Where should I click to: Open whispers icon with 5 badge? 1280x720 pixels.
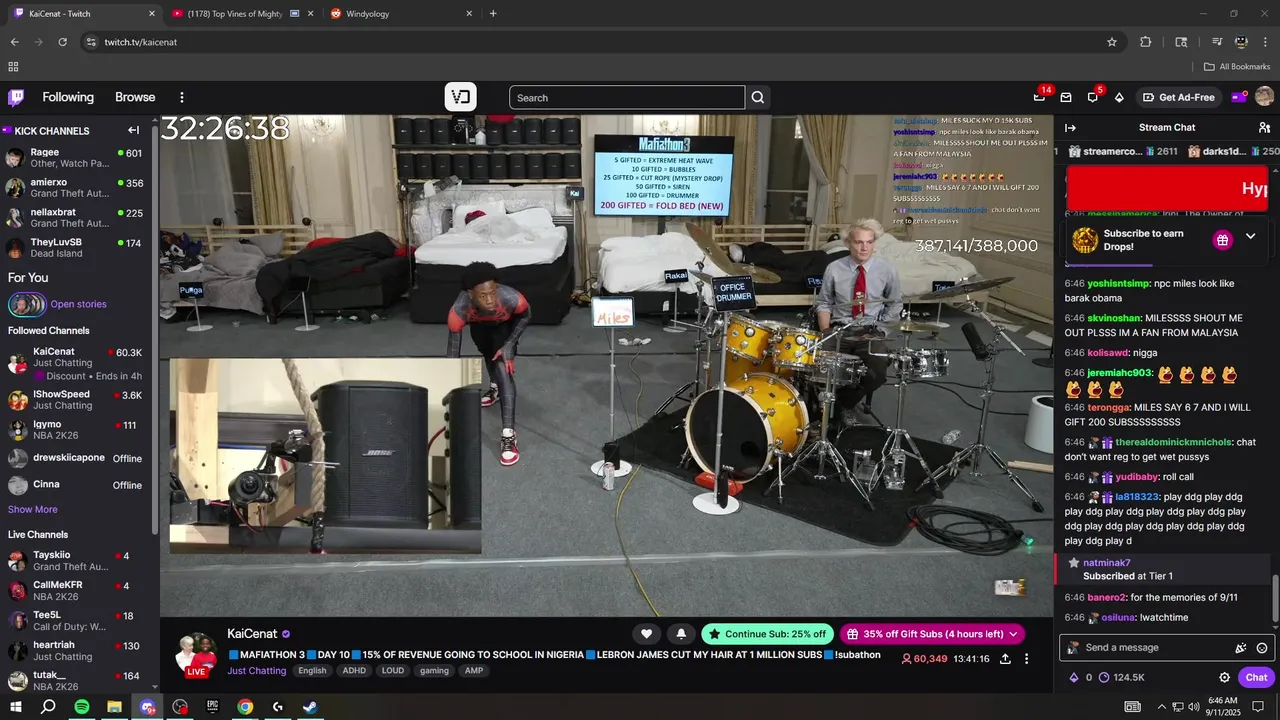[x=1093, y=97]
